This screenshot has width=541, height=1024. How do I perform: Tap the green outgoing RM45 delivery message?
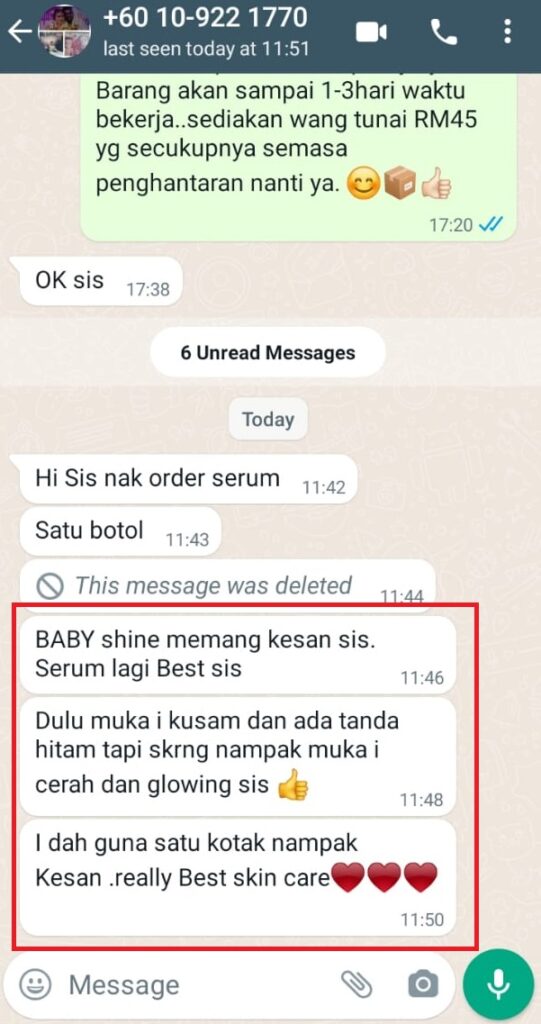tap(299, 157)
